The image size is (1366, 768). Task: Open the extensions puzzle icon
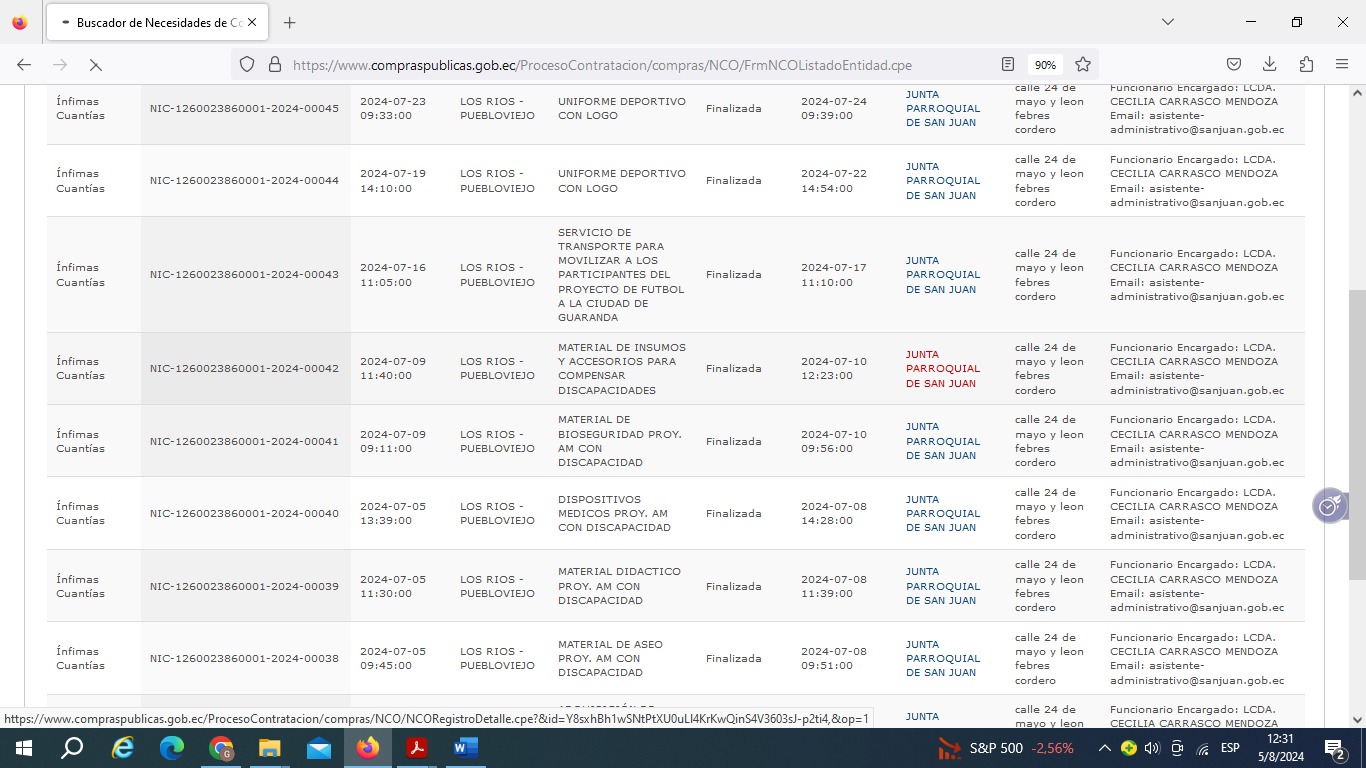(1306, 64)
